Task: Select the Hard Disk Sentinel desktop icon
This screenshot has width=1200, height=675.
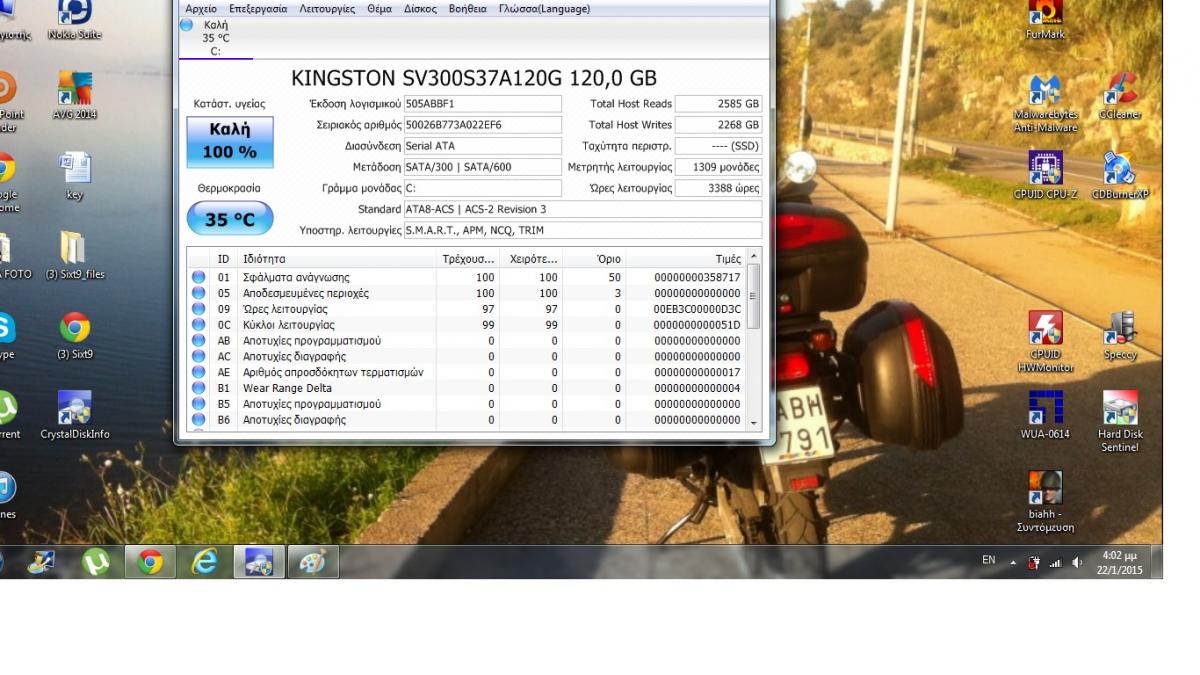Action: [x=1120, y=422]
